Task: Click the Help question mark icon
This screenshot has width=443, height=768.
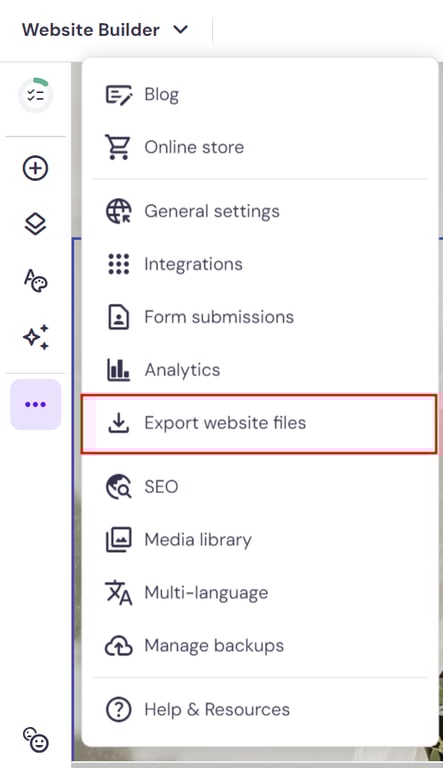Action: pos(119,710)
